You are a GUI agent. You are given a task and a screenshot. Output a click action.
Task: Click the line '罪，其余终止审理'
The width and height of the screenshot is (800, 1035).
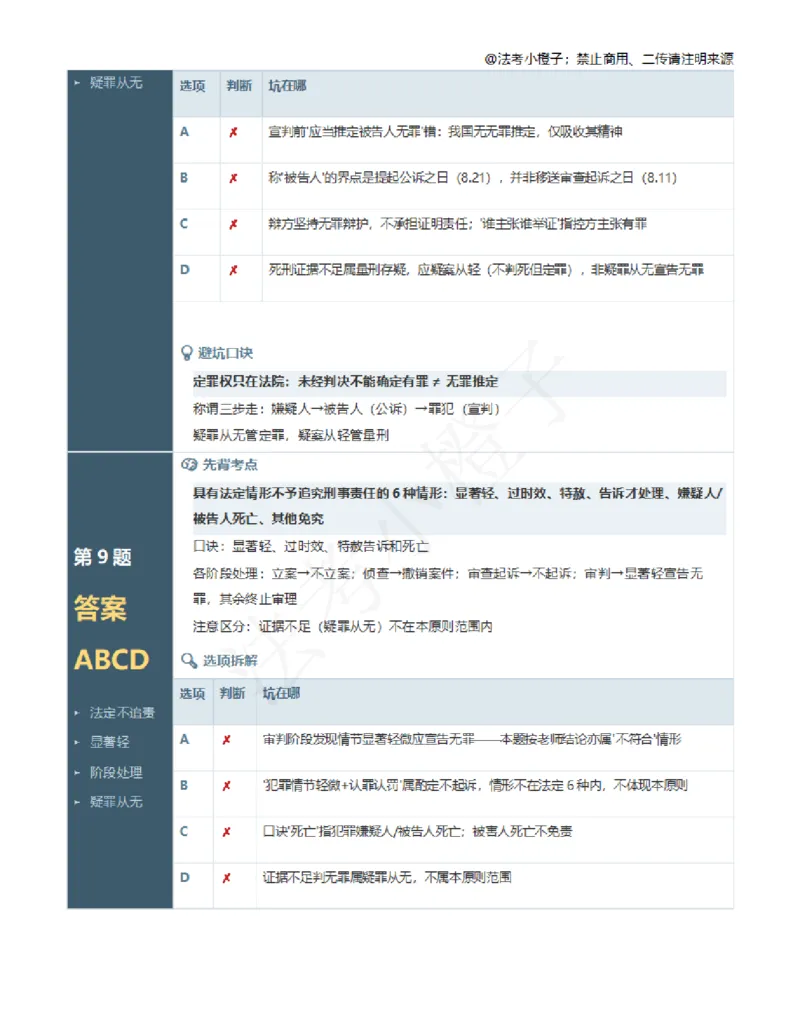click(x=245, y=599)
